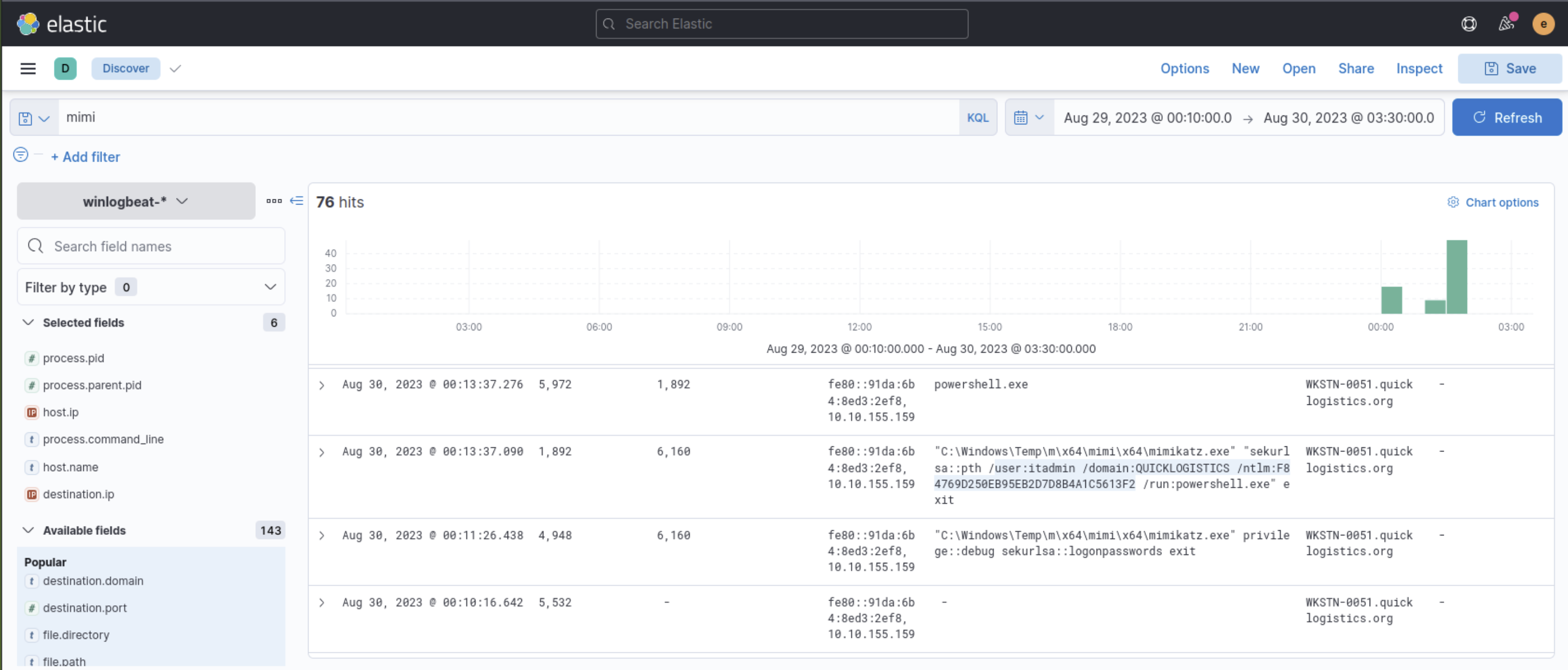Click the Discover breadcrumb badge
Image resolution: width=1568 pixels, height=670 pixels.
coord(125,69)
